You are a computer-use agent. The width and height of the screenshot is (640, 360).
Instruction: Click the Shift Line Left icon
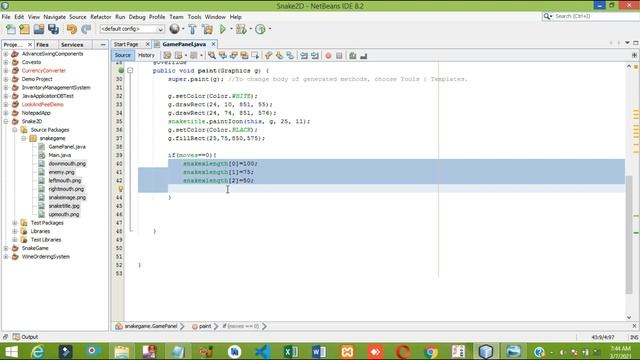304,56
